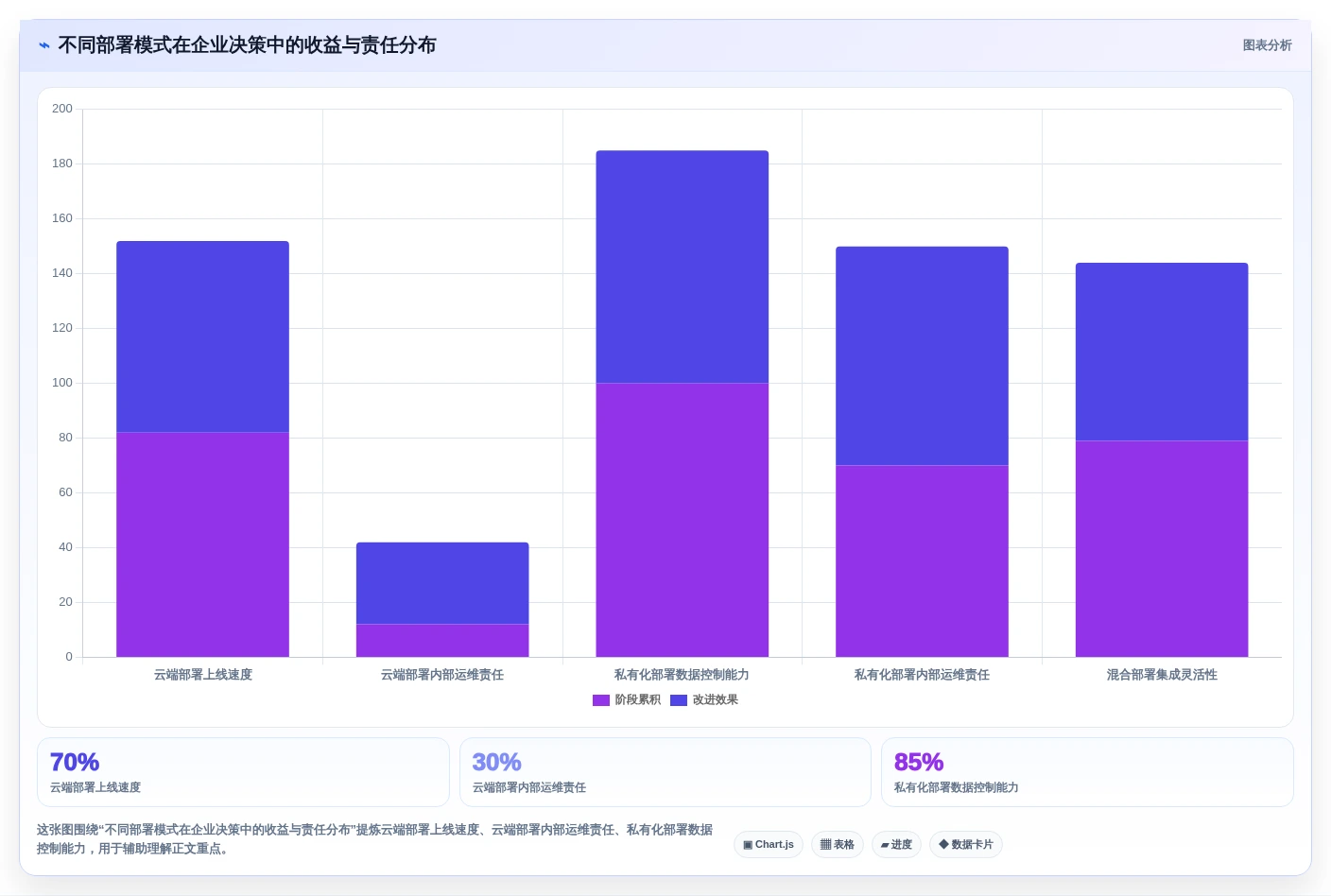Click the 云端部署上线速度 card caption
This screenshot has height=896, width=1331.
95,787
